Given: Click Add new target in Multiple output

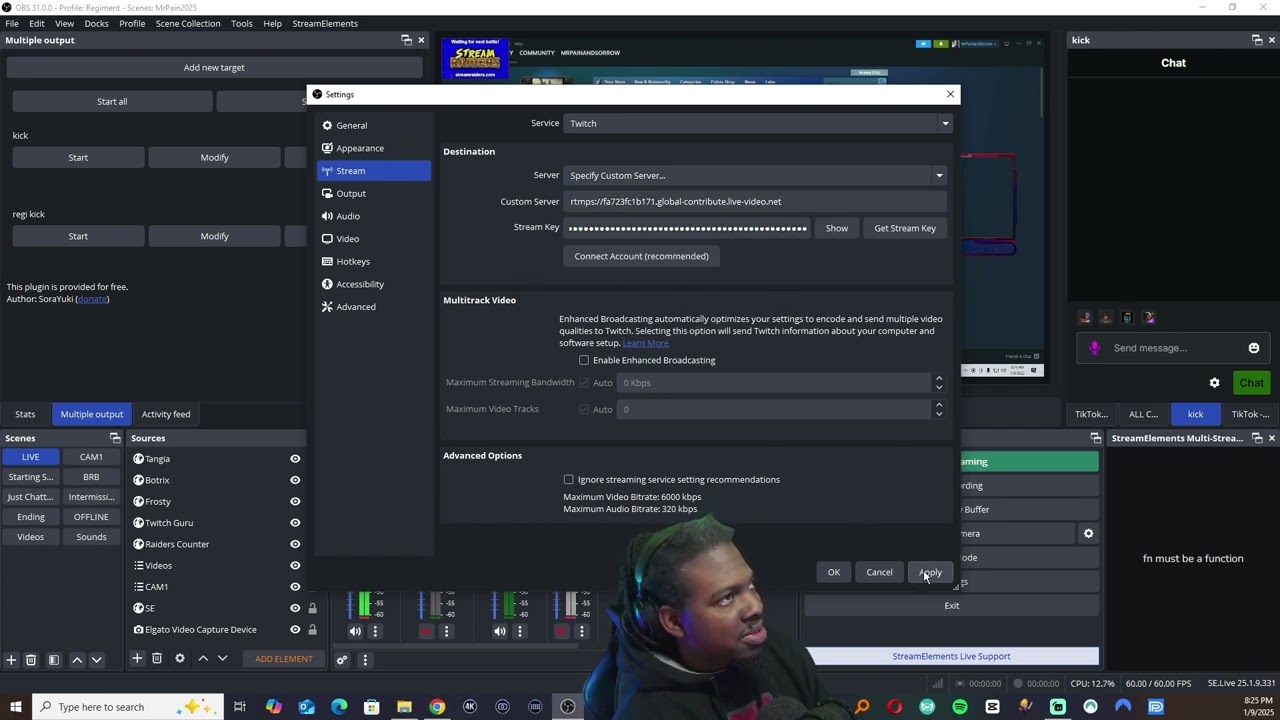Looking at the screenshot, I should [x=214, y=67].
